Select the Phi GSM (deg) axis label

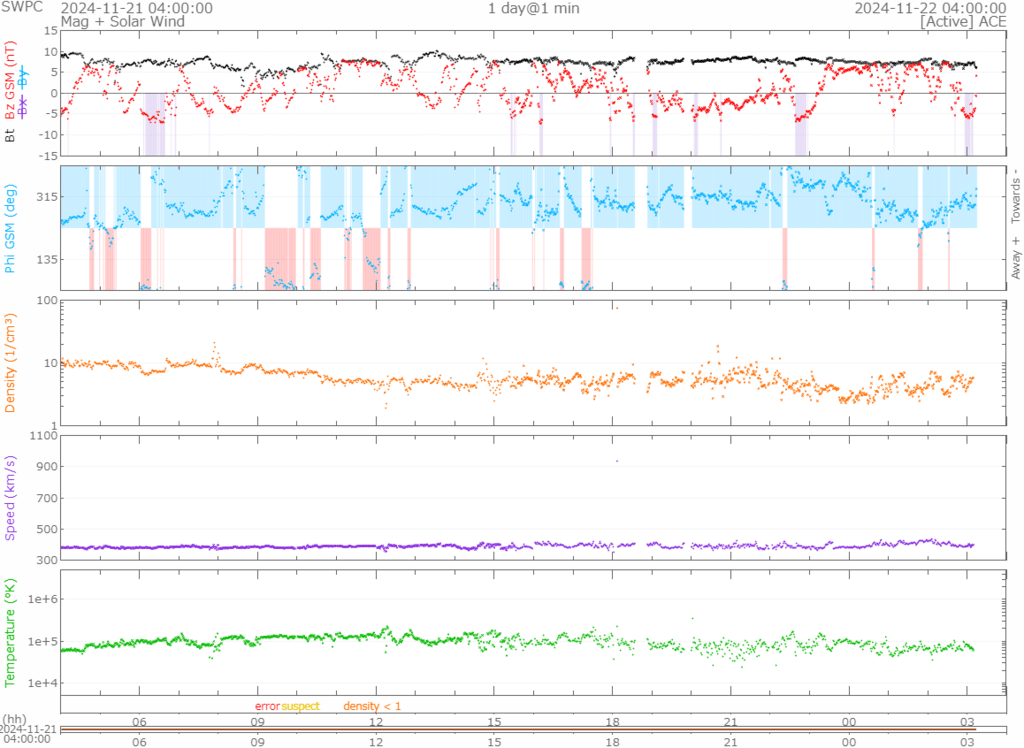tap(11, 228)
